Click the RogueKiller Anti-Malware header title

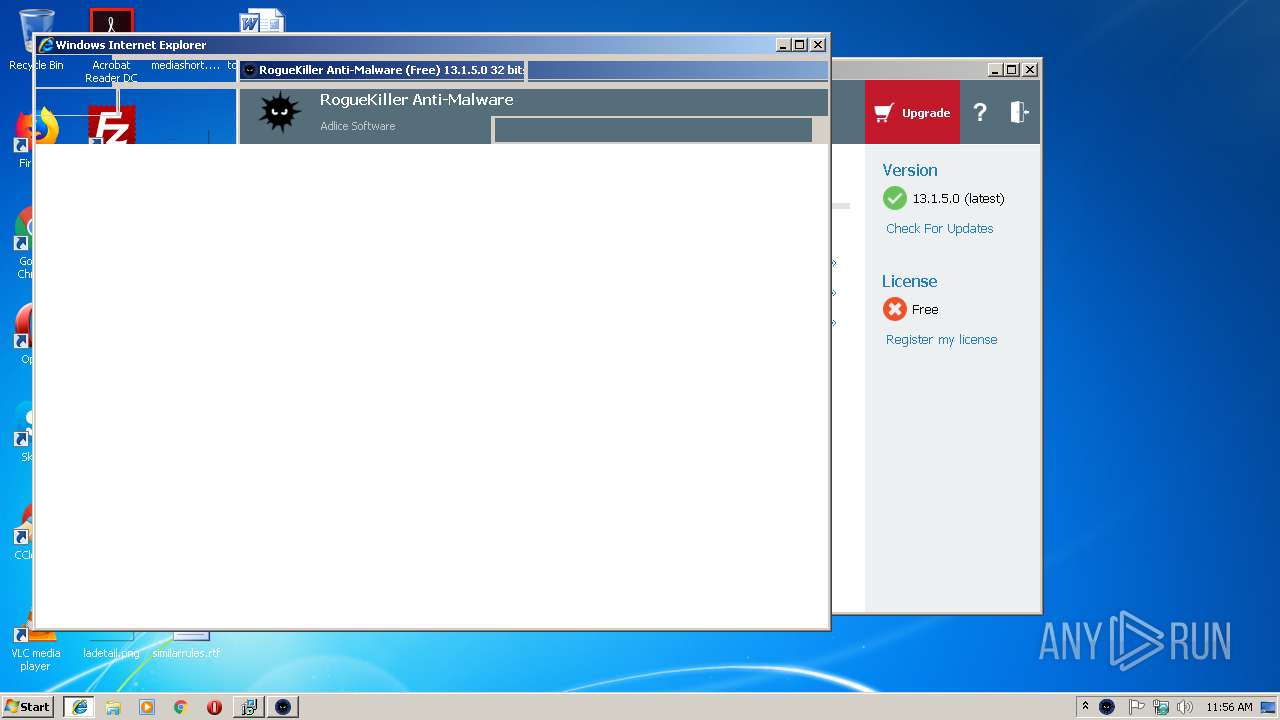point(416,100)
